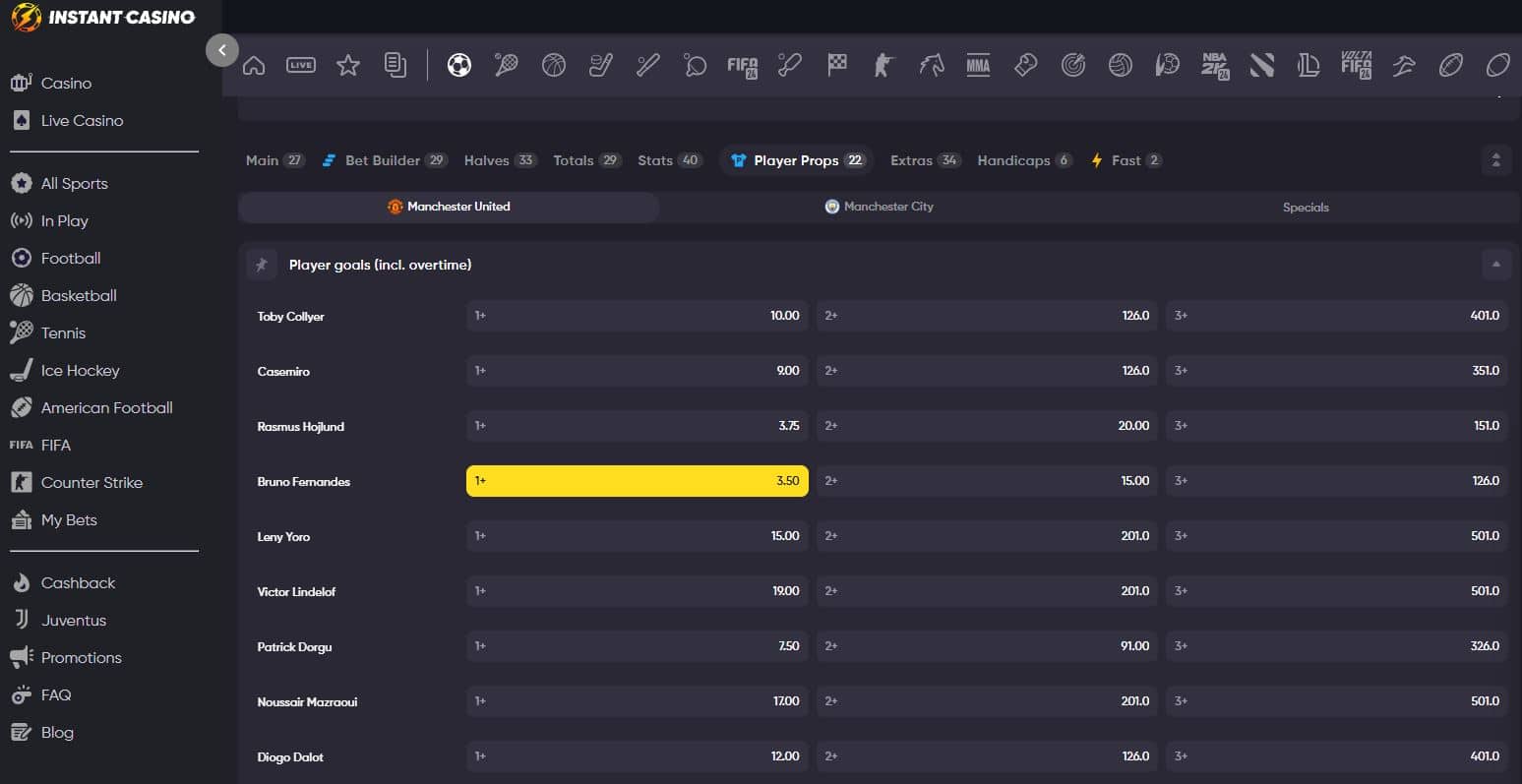Open FAQ in the sidebar

click(x=55, y=695)
